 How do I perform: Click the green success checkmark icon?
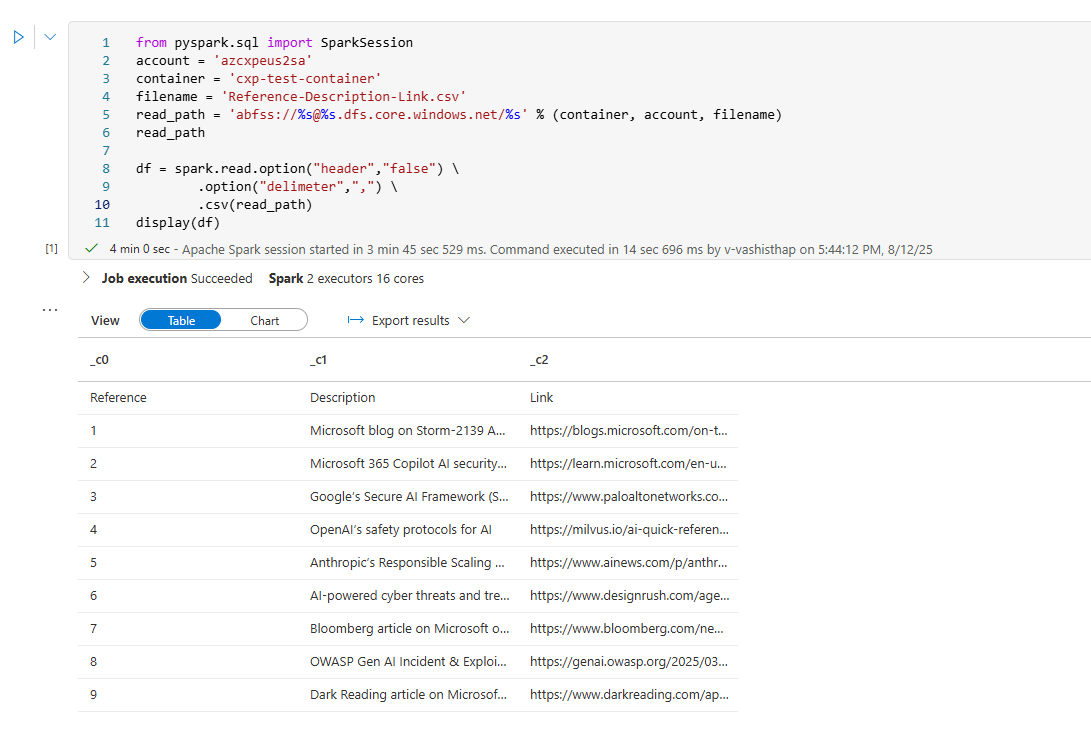(x=90, y=248)
